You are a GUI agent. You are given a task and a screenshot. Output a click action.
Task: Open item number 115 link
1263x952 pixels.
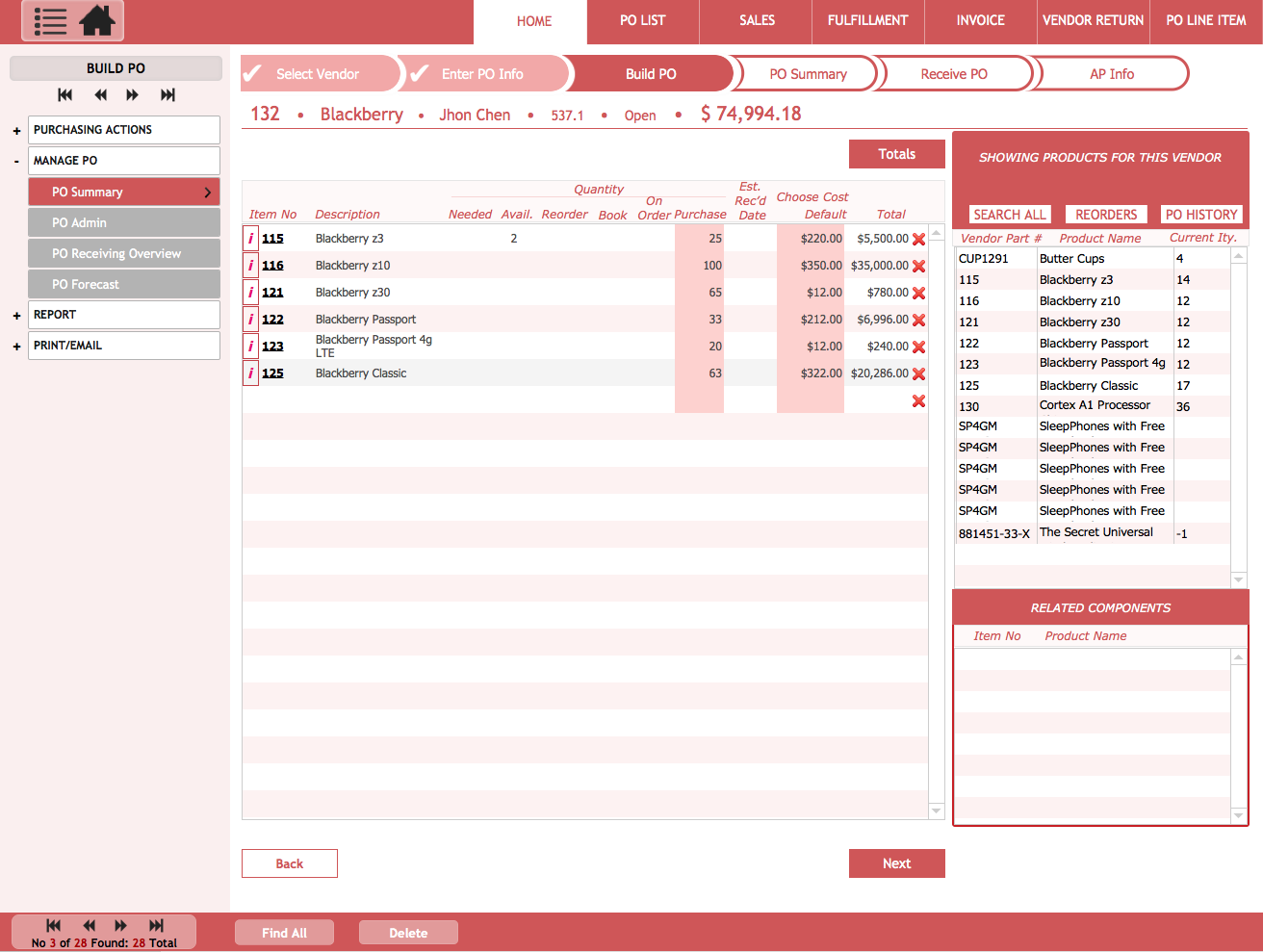coord(272,239)
